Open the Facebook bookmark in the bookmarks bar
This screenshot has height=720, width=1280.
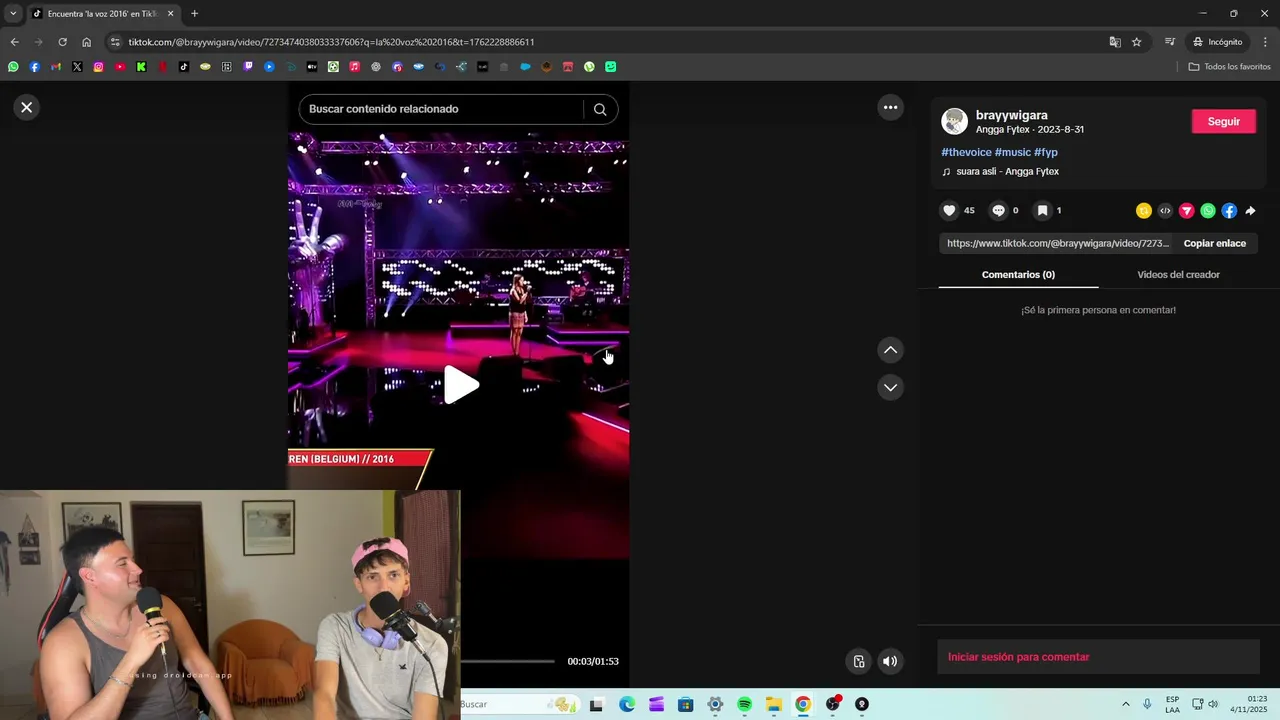pyautogui.click(x=34, y=67)
